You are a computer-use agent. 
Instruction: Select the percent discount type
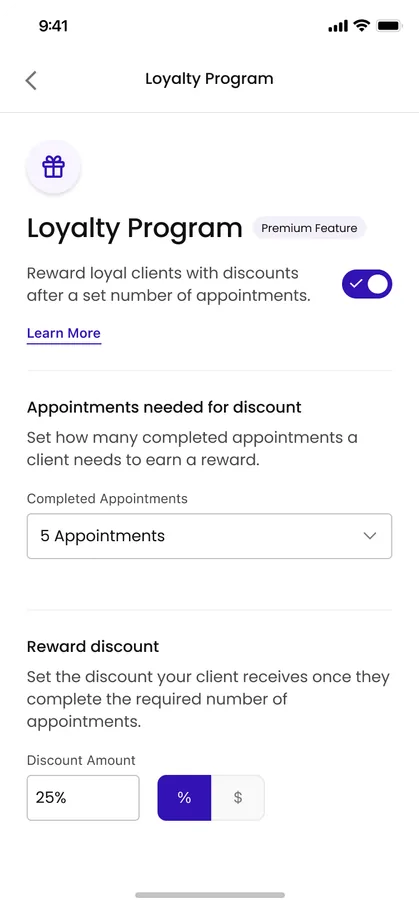pyautogui.click(x=184, y=797)
